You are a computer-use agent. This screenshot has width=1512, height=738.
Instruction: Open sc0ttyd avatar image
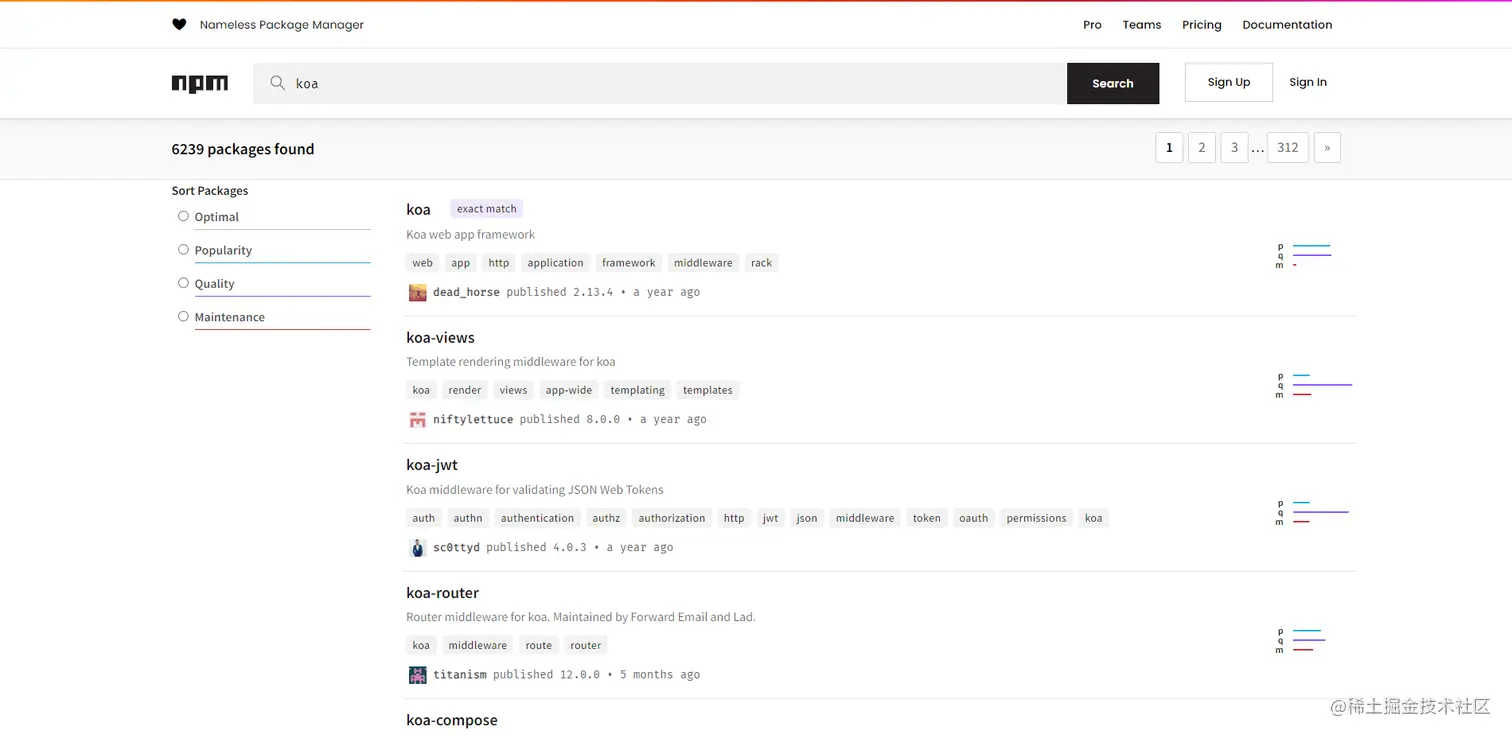coord(418,547)
